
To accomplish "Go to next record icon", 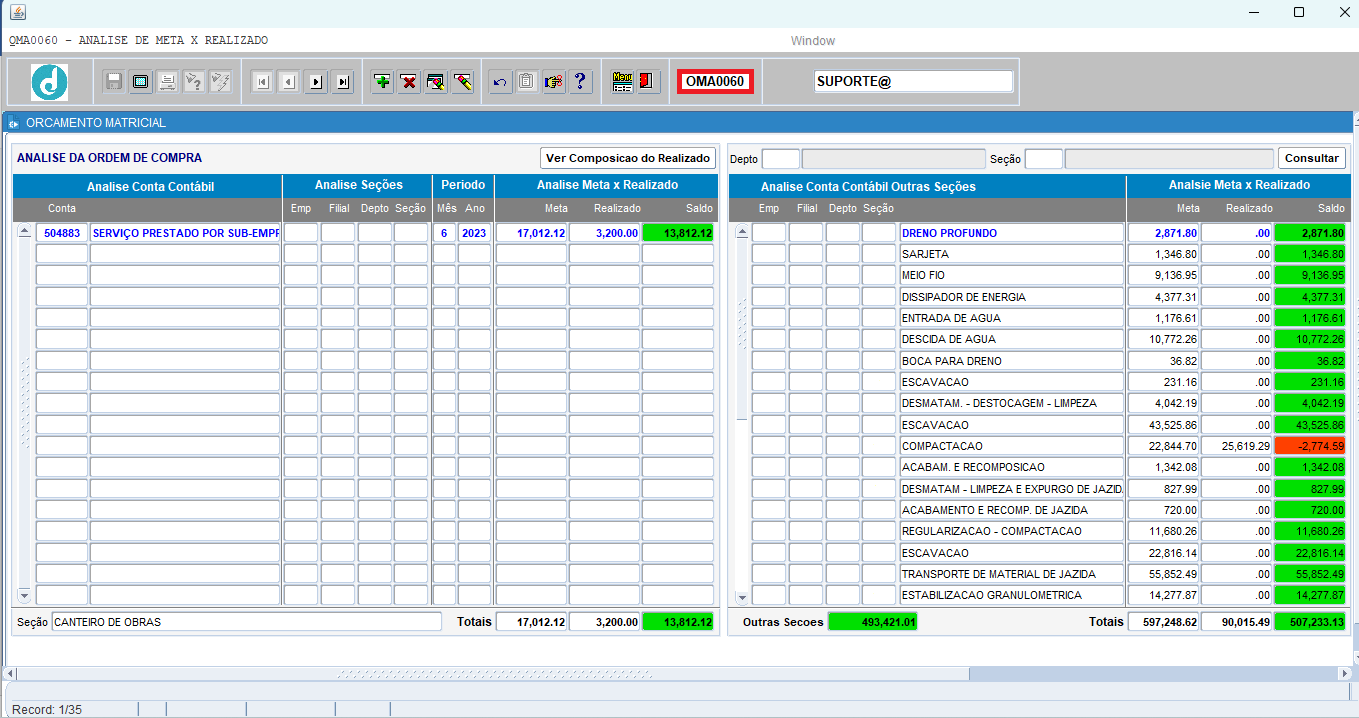I will click(x=316, y=82).
